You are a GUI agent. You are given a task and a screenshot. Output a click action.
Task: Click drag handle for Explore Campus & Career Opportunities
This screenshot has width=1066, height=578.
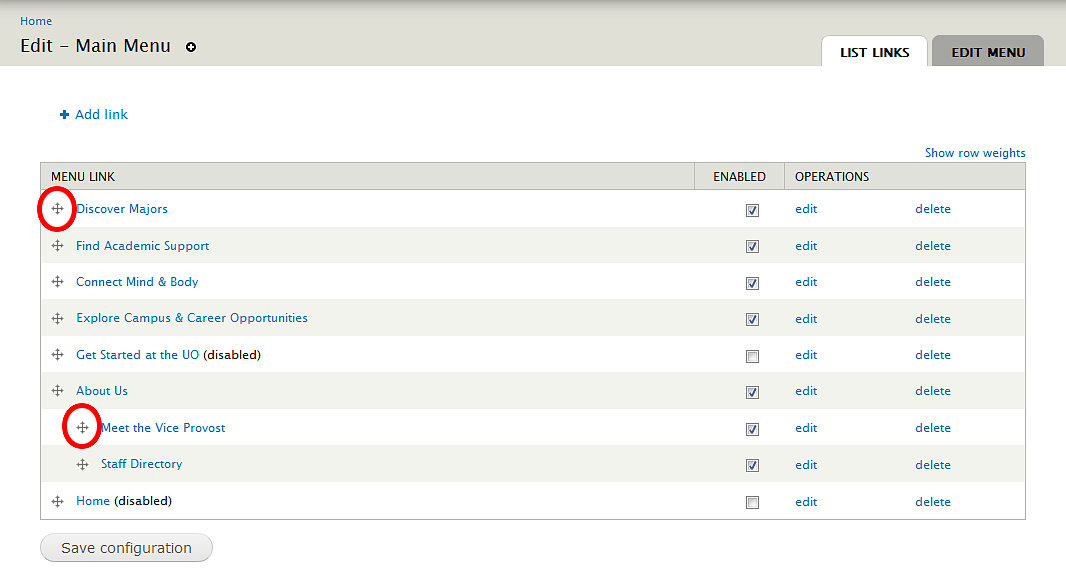click(x=57, y=319)
